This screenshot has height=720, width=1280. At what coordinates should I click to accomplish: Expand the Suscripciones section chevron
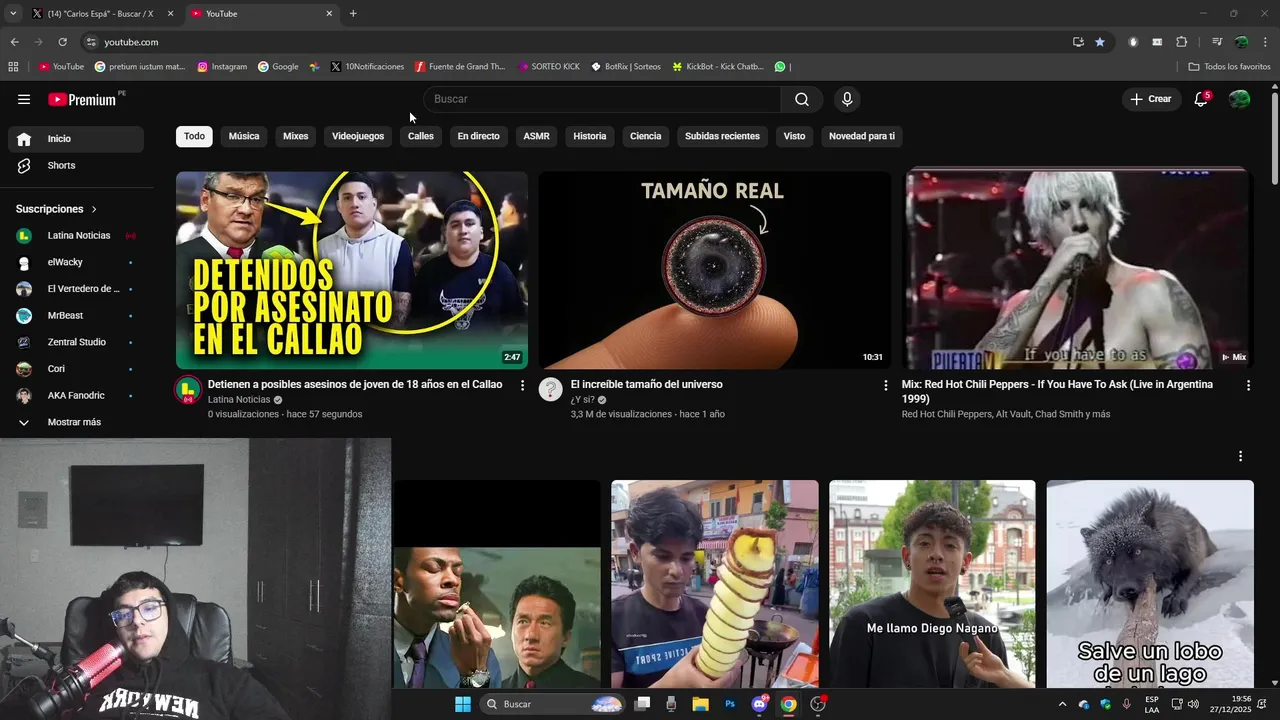point(94,209)
